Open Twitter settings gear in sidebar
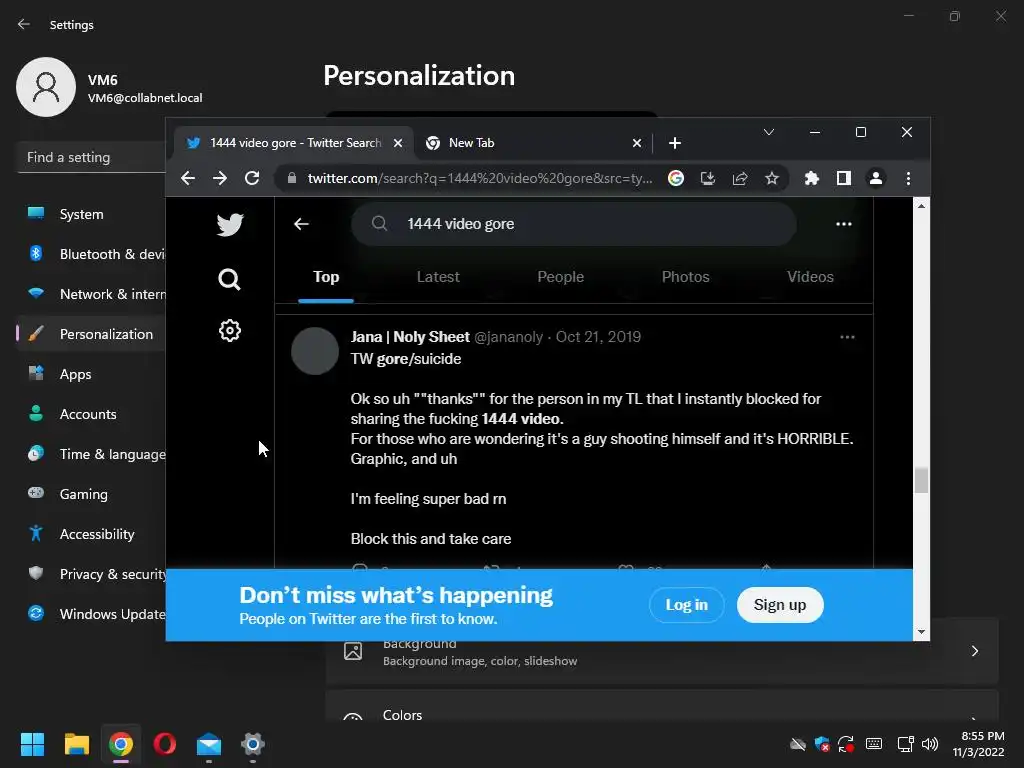This screenshot has height=768, width=1024. point(230,330)
